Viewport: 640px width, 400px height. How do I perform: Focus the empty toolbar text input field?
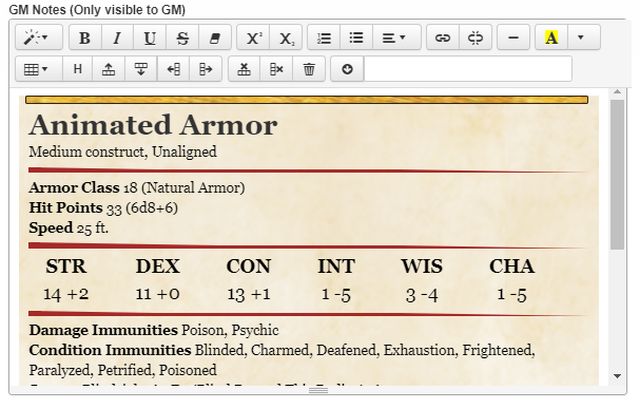(468, 69)
